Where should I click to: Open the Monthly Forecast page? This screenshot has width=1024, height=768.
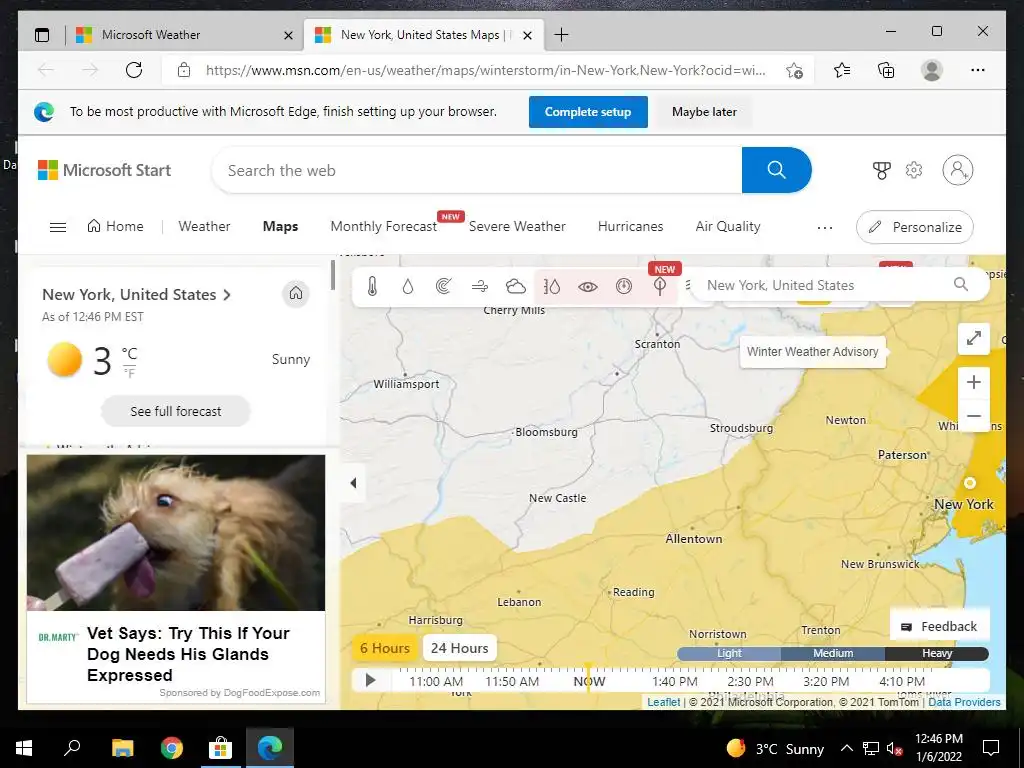[383, 226]
